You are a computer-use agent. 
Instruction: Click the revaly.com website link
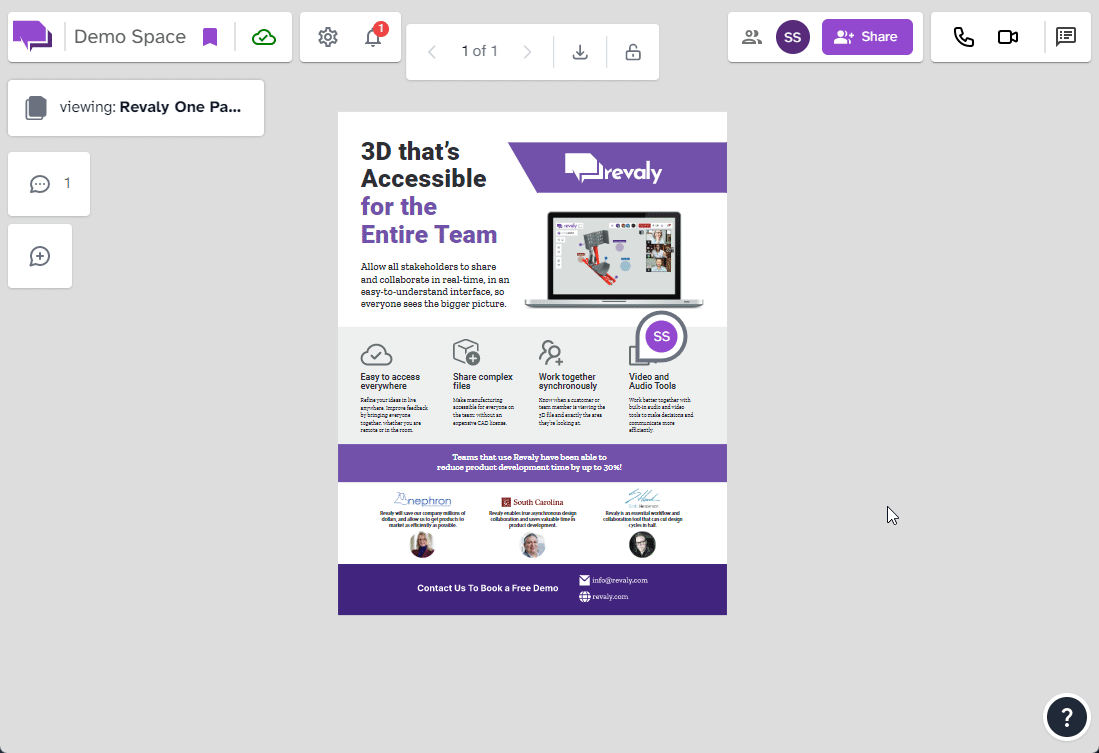(610, 597)
